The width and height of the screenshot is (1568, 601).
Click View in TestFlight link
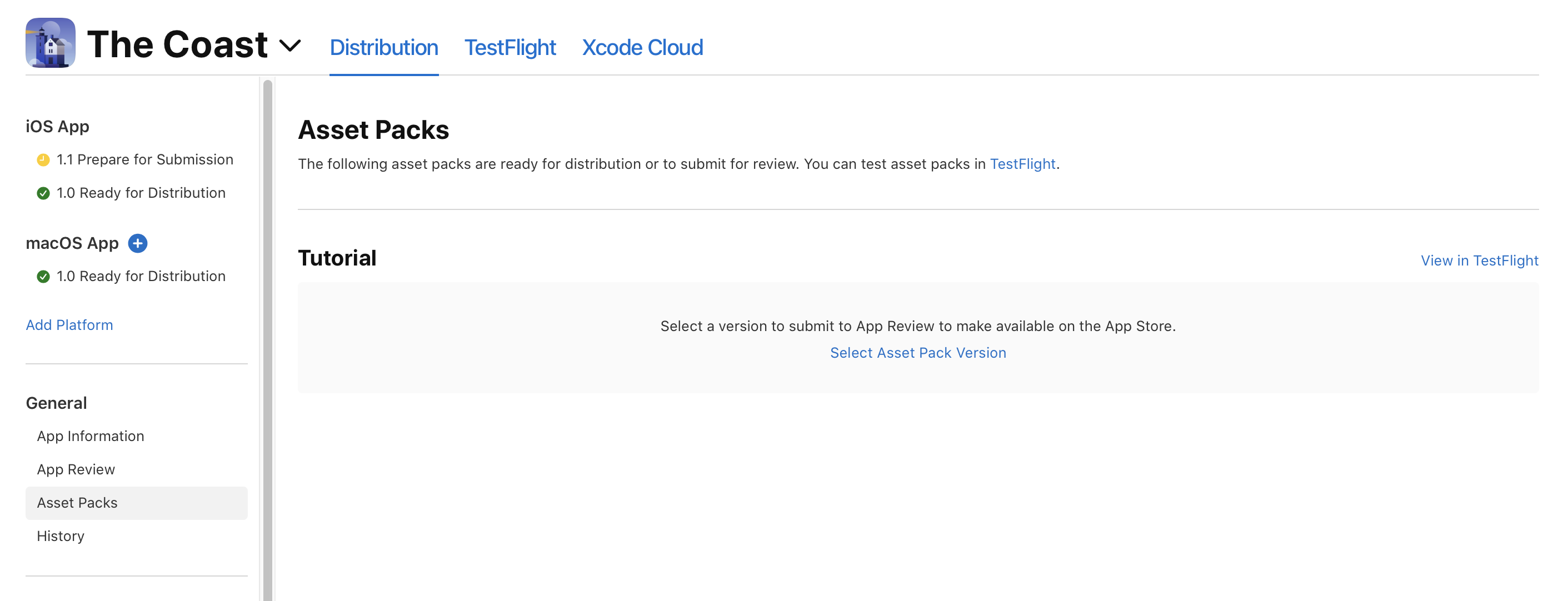pos(1479,261)
